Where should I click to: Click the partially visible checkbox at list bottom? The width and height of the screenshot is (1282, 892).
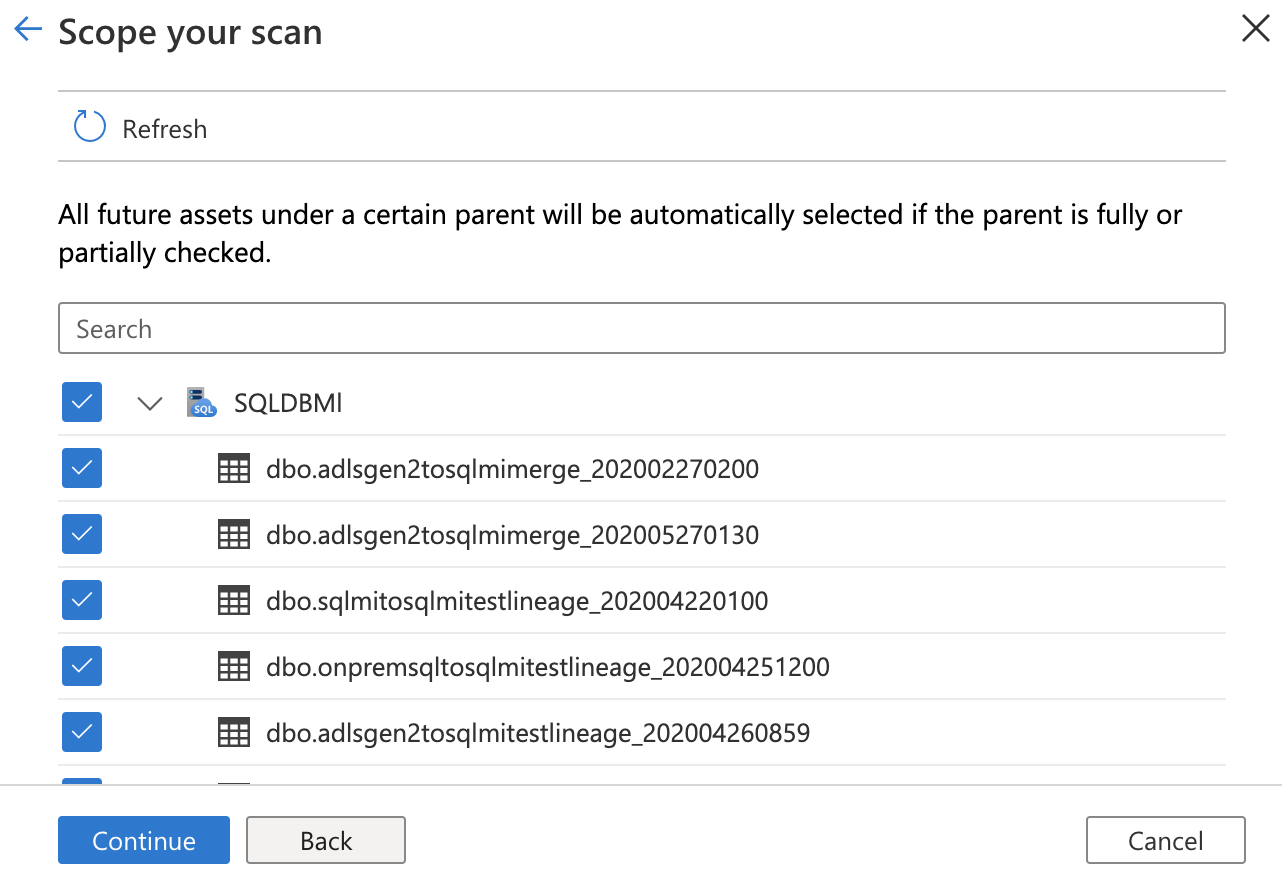(81, 789)
